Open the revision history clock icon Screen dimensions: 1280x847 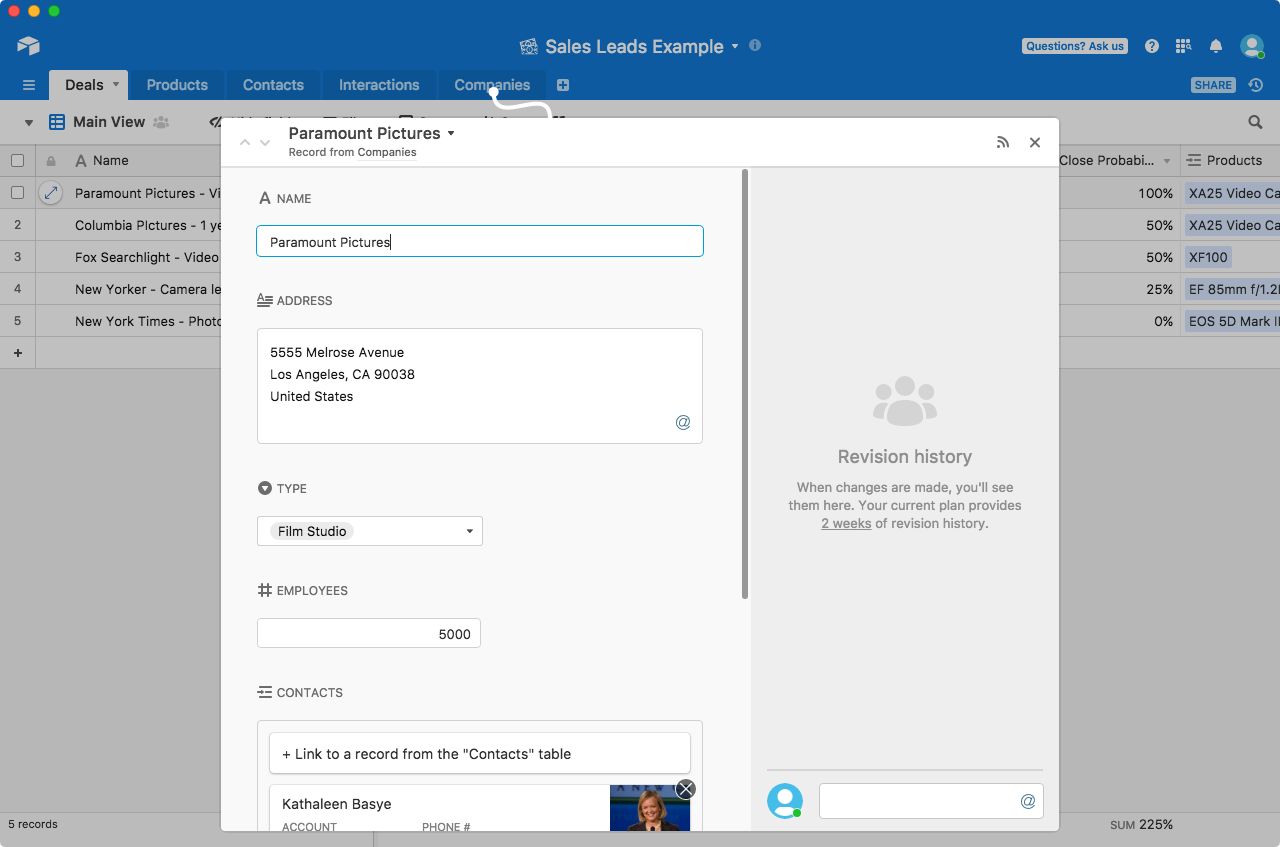(x=1256, y=85)
